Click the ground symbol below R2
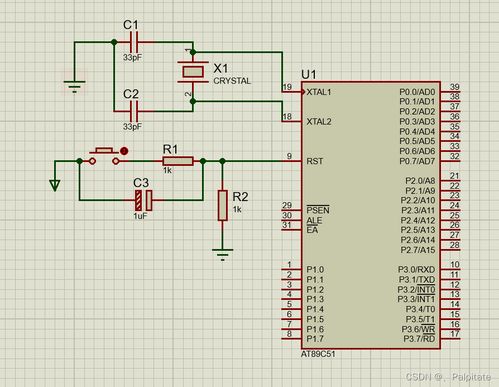Viewport: 499px width, 387px height. [x=223, y=254]
